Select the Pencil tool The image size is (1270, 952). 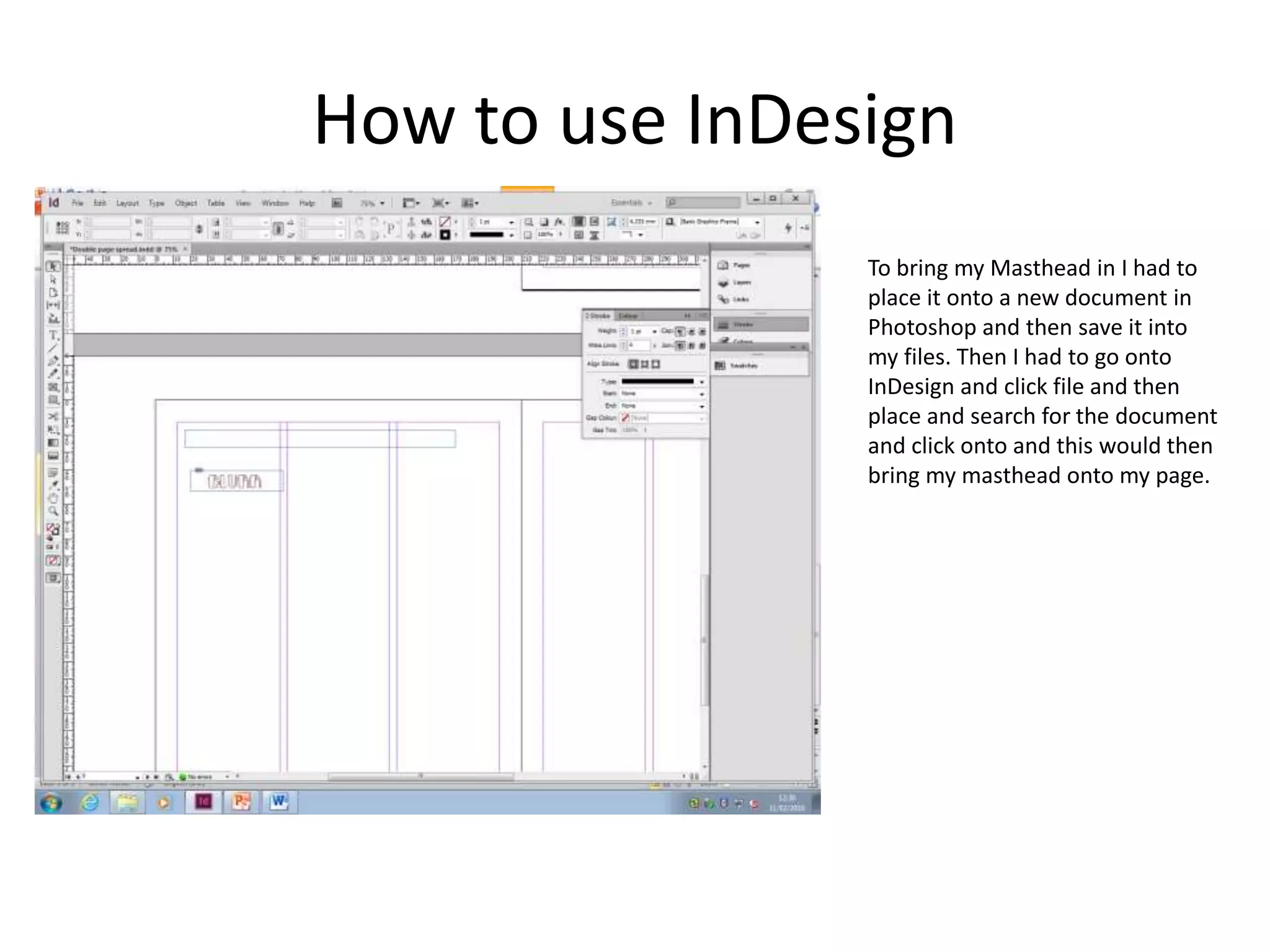[x=53, y=374]
